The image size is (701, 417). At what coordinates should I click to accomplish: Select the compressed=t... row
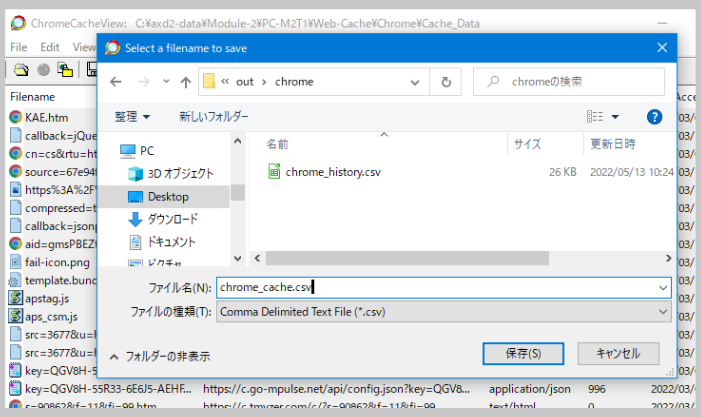click(x=52, y=208)
